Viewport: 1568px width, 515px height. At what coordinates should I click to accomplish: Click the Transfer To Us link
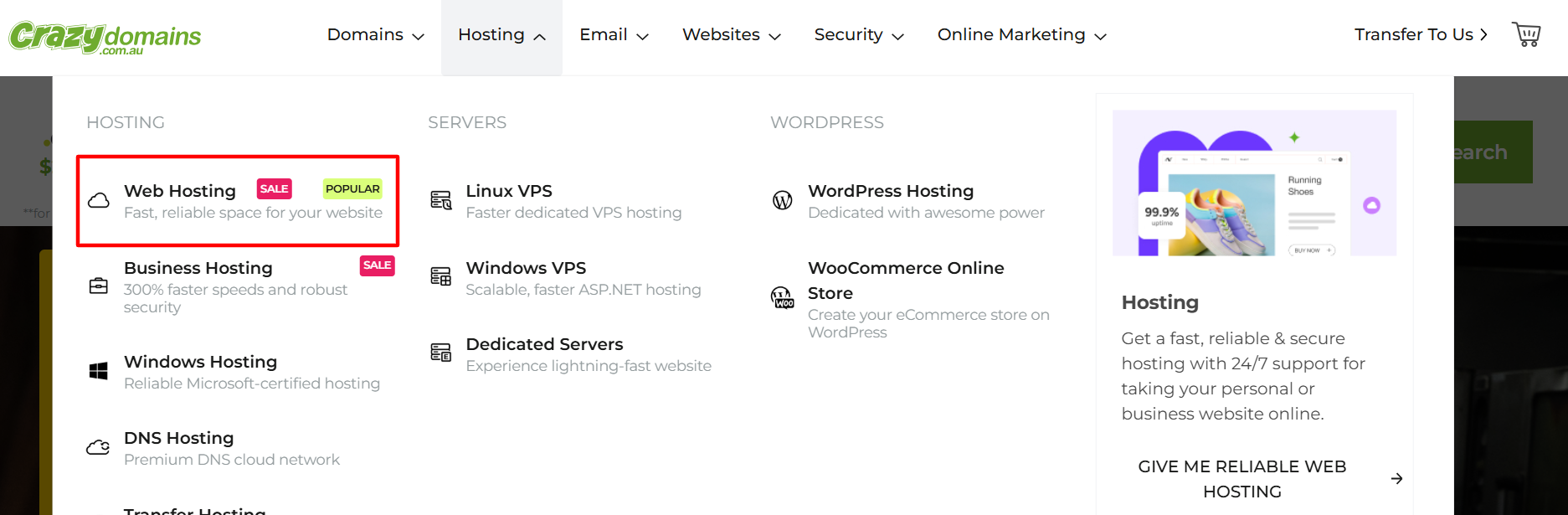point(1421,34)
